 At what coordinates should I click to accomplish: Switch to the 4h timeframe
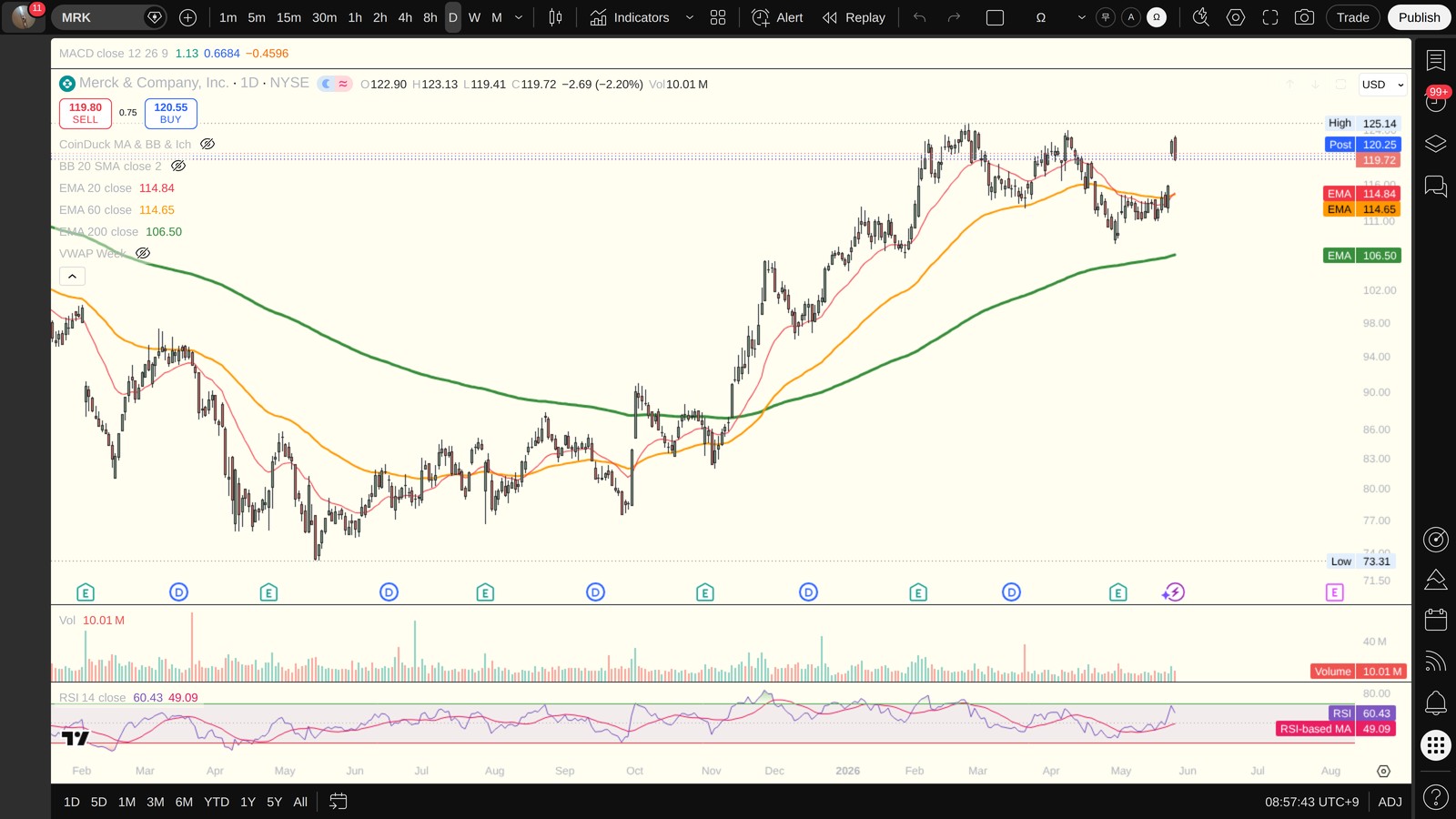tap(405, 17)
